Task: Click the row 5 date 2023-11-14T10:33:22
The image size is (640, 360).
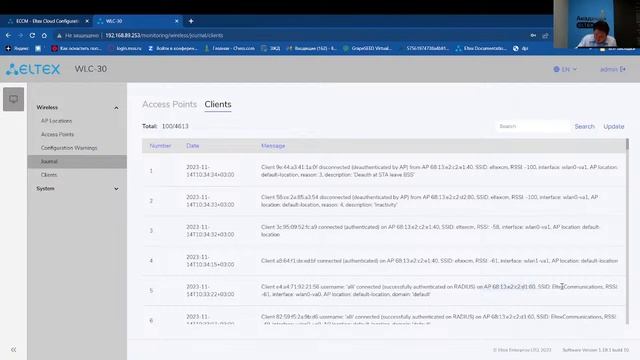Action: (210, 290)
